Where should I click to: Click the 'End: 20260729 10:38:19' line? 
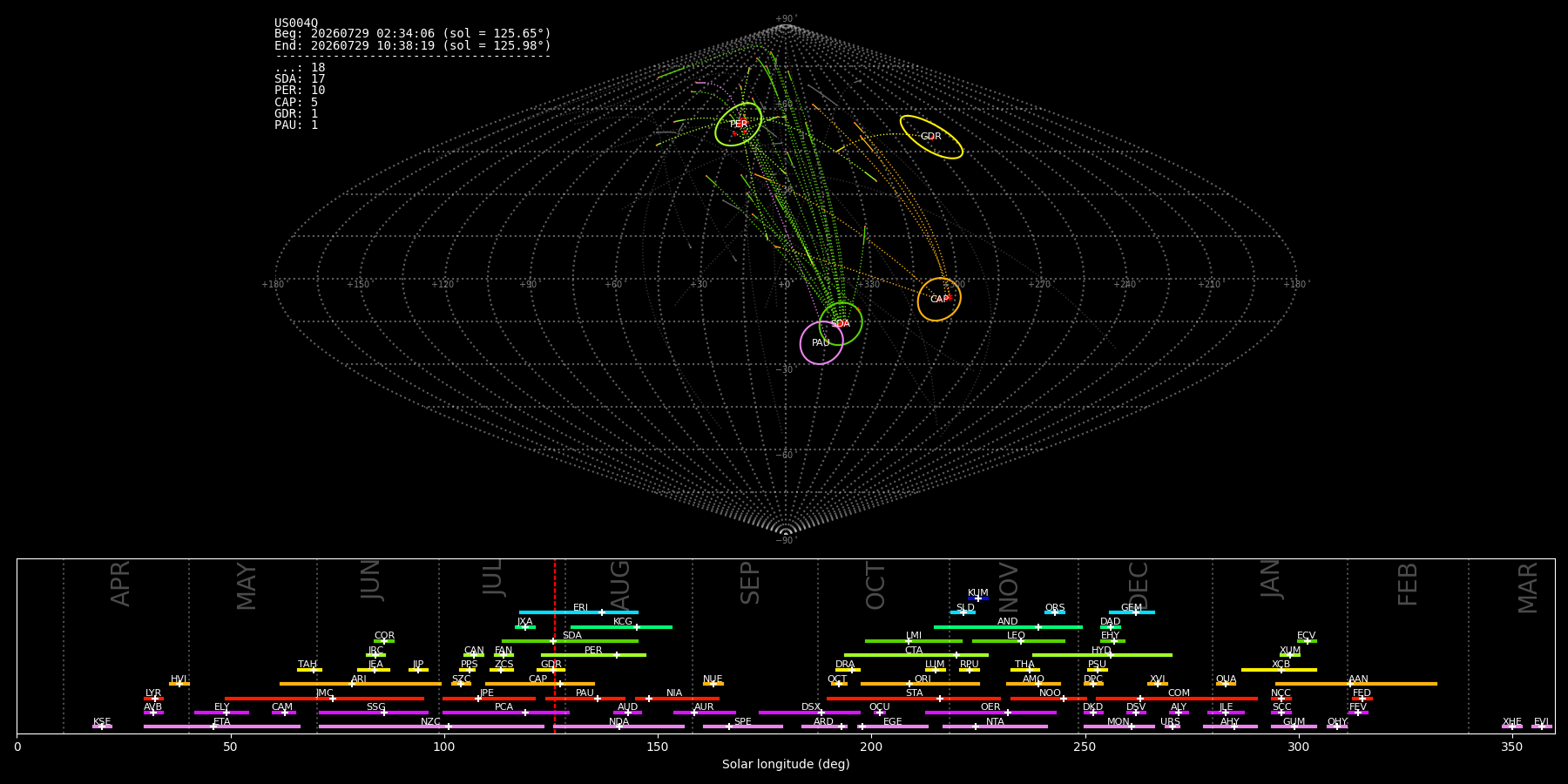pos(413,45)
